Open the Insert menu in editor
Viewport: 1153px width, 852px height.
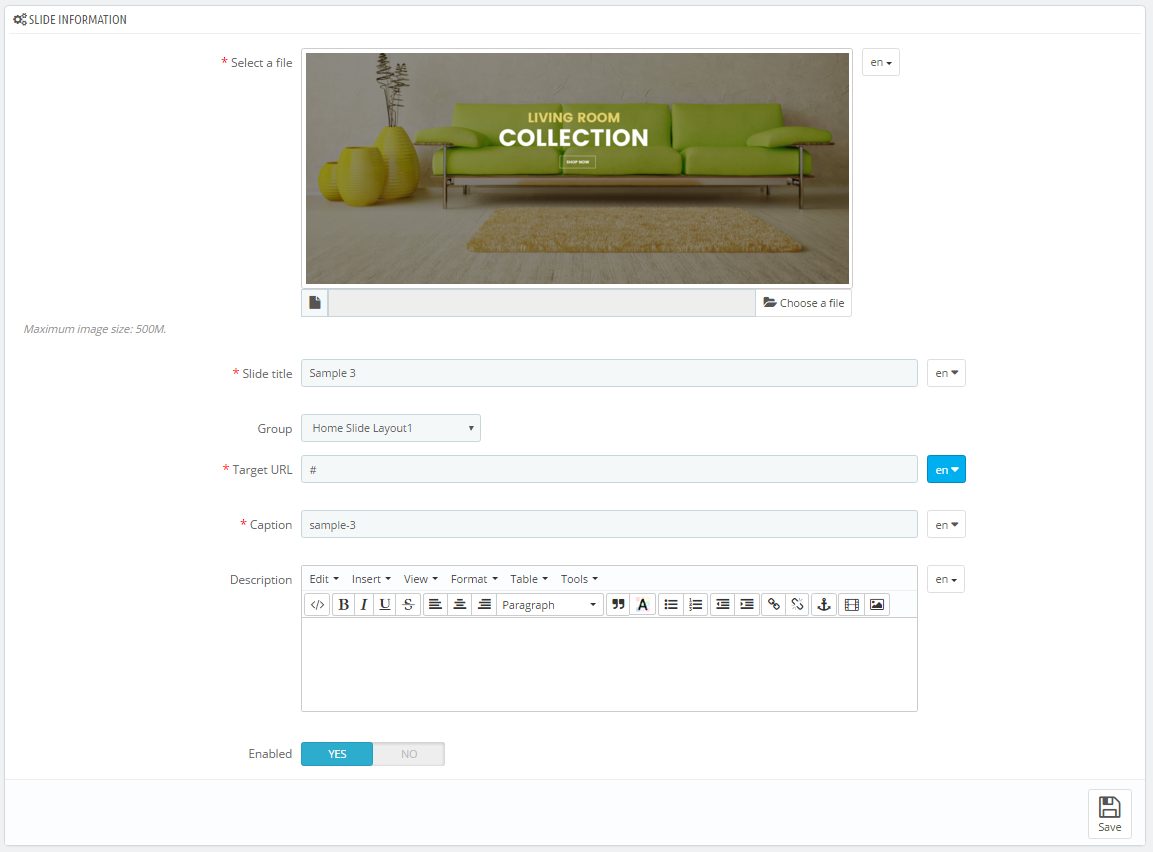click(x=371, y=579)
